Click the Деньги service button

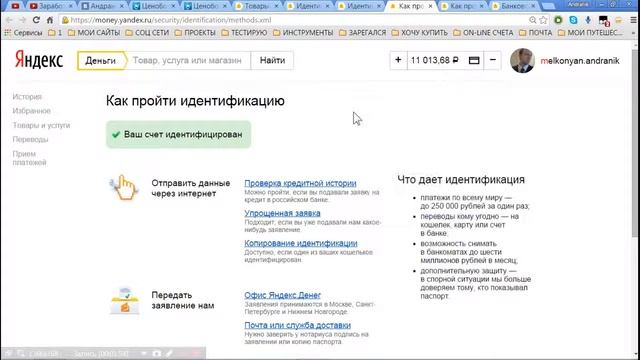point(100,60)
